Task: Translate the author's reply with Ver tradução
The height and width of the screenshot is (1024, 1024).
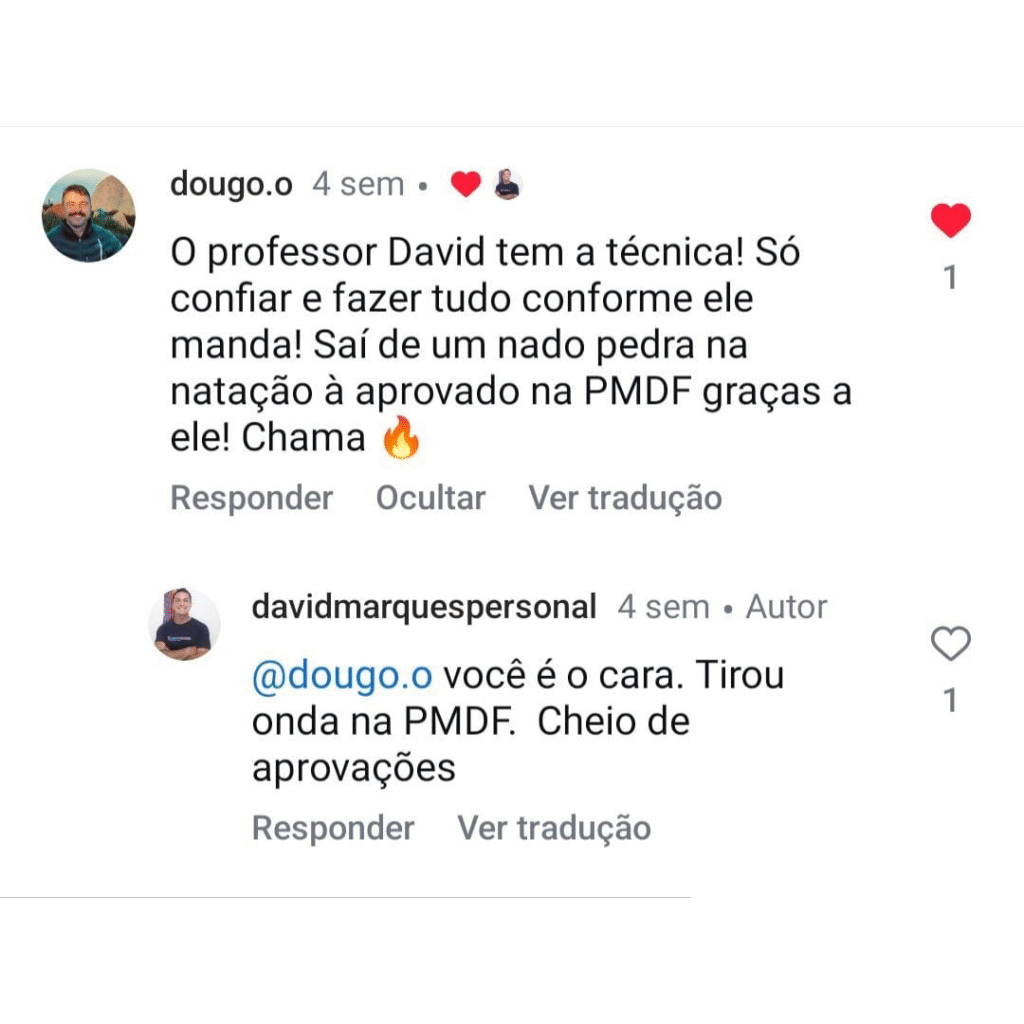Action: pyautogui.click(x=554, y=828)
